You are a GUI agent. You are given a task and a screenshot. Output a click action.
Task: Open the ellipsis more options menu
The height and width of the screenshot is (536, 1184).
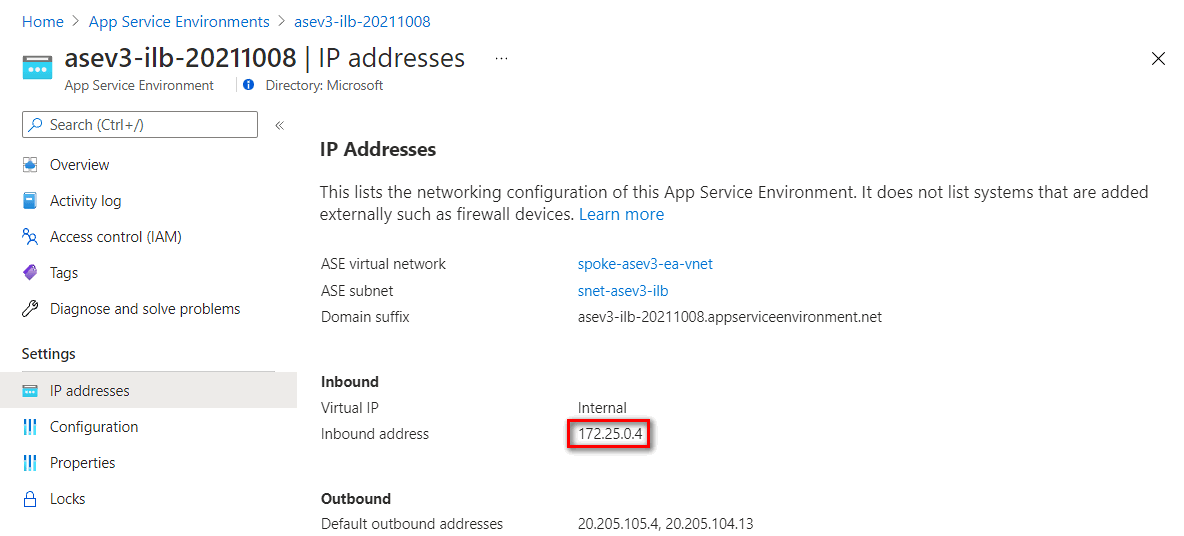(501, 58)
